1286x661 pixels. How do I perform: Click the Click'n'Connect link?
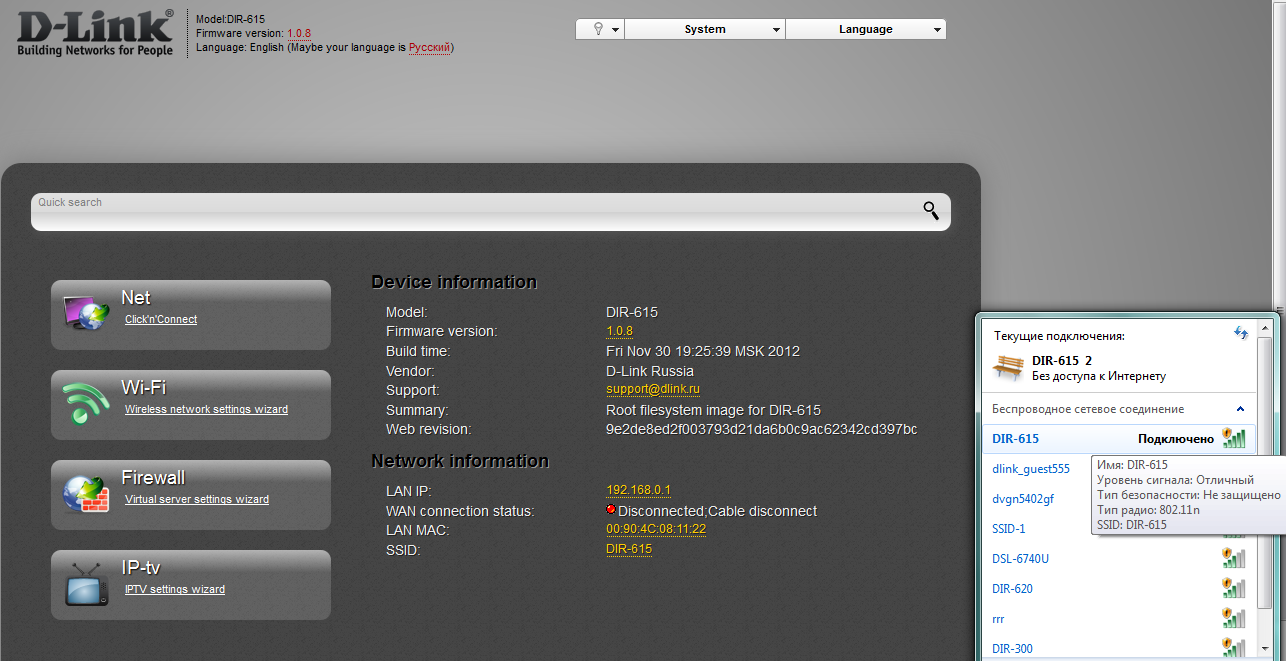click(161, 320)
